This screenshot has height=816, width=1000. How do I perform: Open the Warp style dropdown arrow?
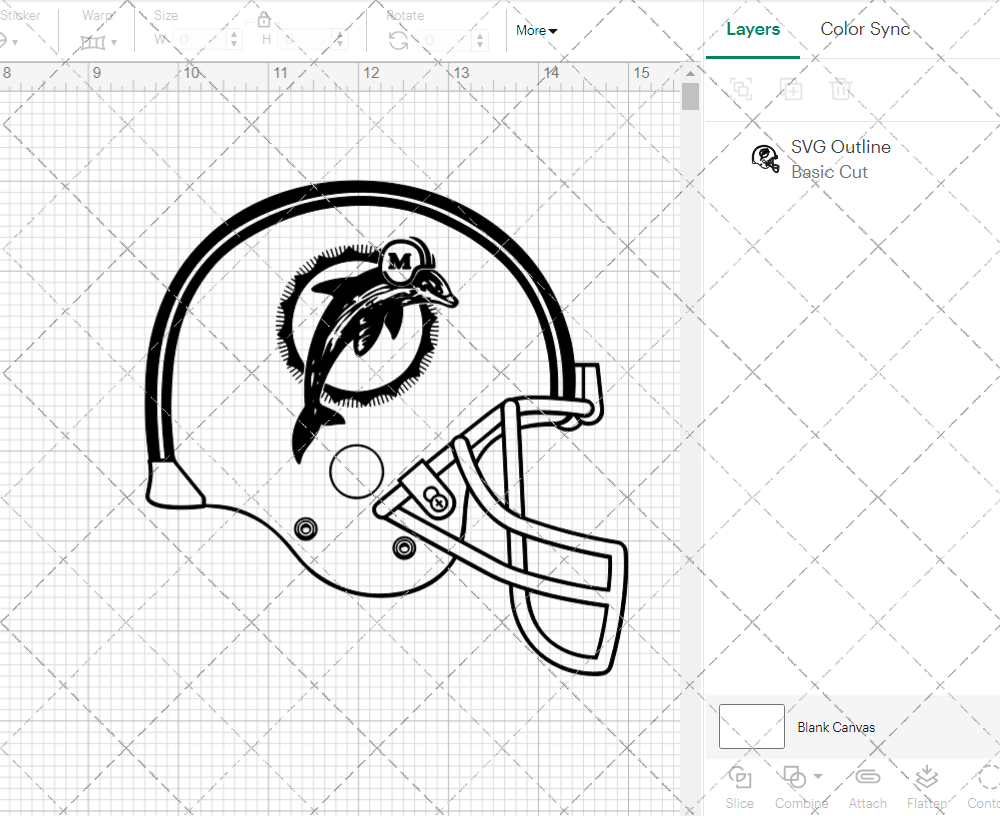click(x=116, y=44)
